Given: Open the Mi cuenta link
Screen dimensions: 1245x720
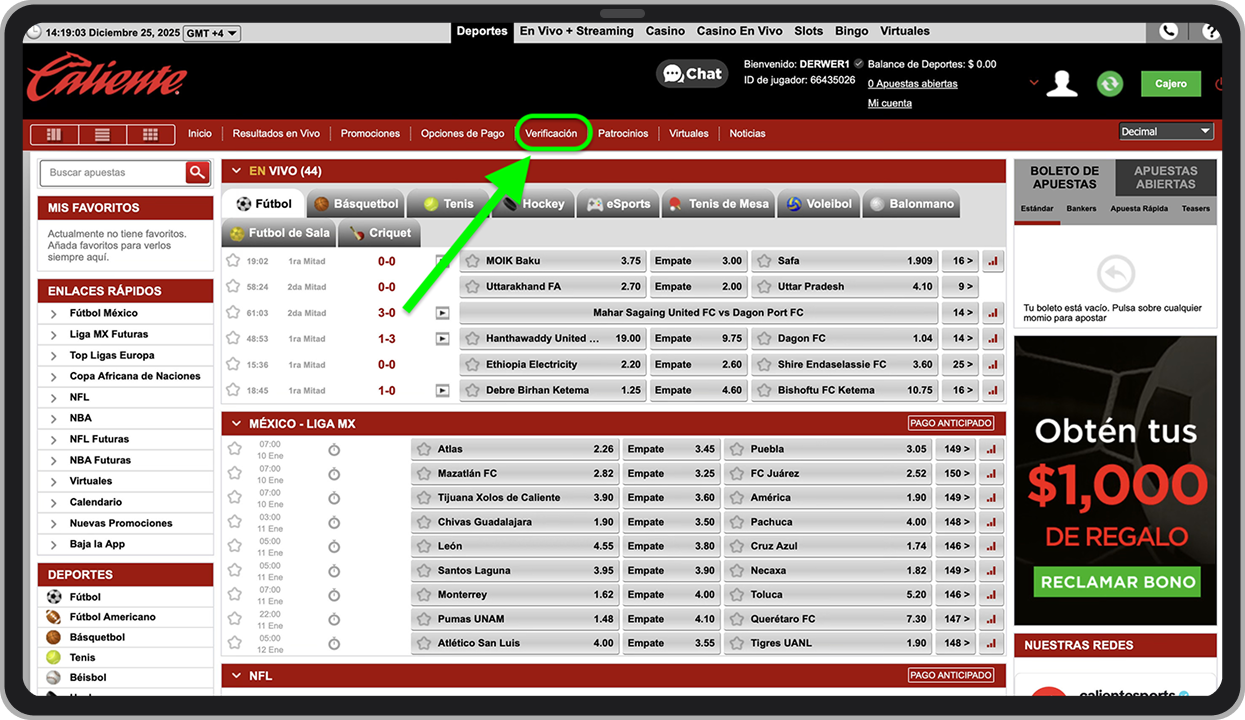Looking at the screenshot, I should (x=889, y=104).
